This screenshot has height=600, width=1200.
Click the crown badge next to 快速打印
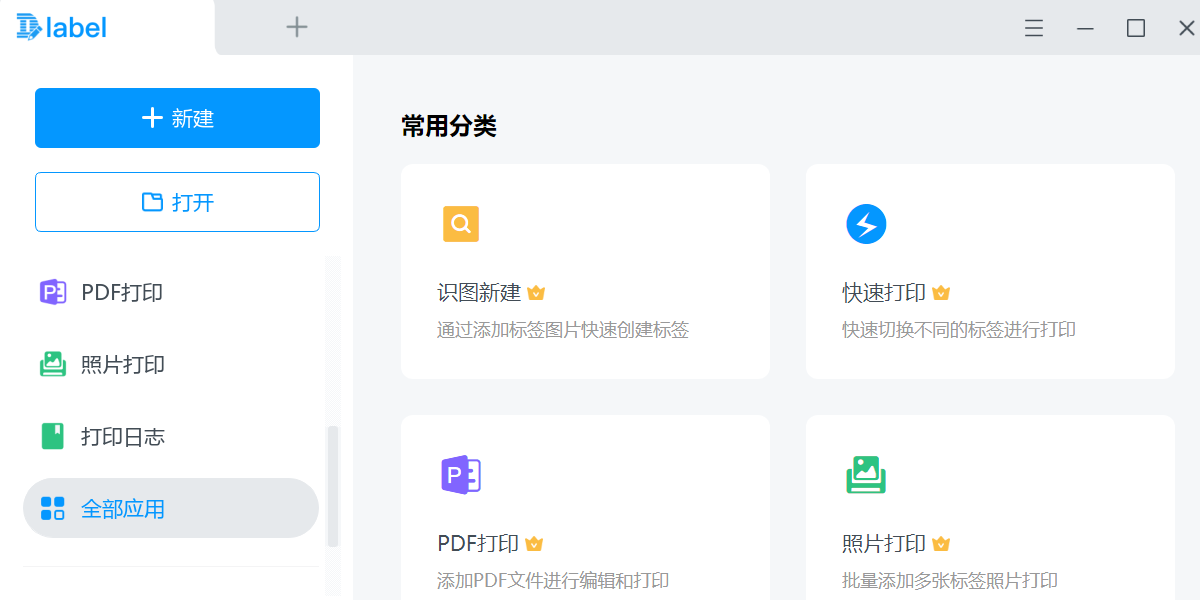pos(941,293)
